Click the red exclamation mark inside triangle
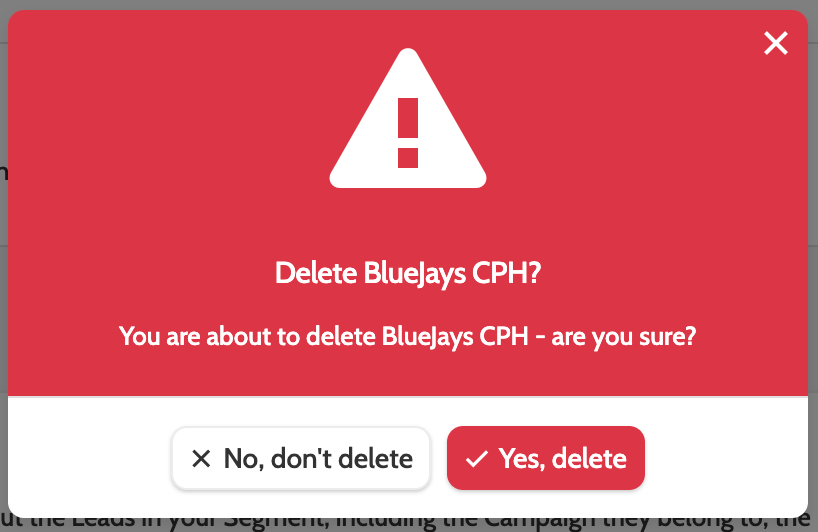The width and height of the screenshot is (818, 532). point(408,133)
